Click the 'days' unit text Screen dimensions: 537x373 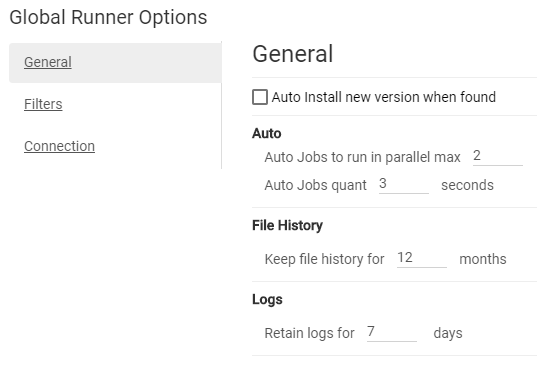448,333
